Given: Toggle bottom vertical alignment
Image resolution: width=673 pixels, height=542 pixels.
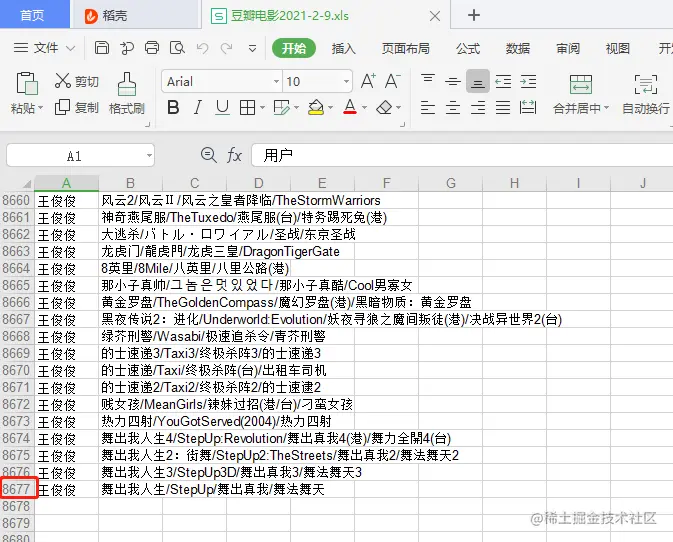Looking at the screenshot, I should pyautogui.click(x=478, y=81).
